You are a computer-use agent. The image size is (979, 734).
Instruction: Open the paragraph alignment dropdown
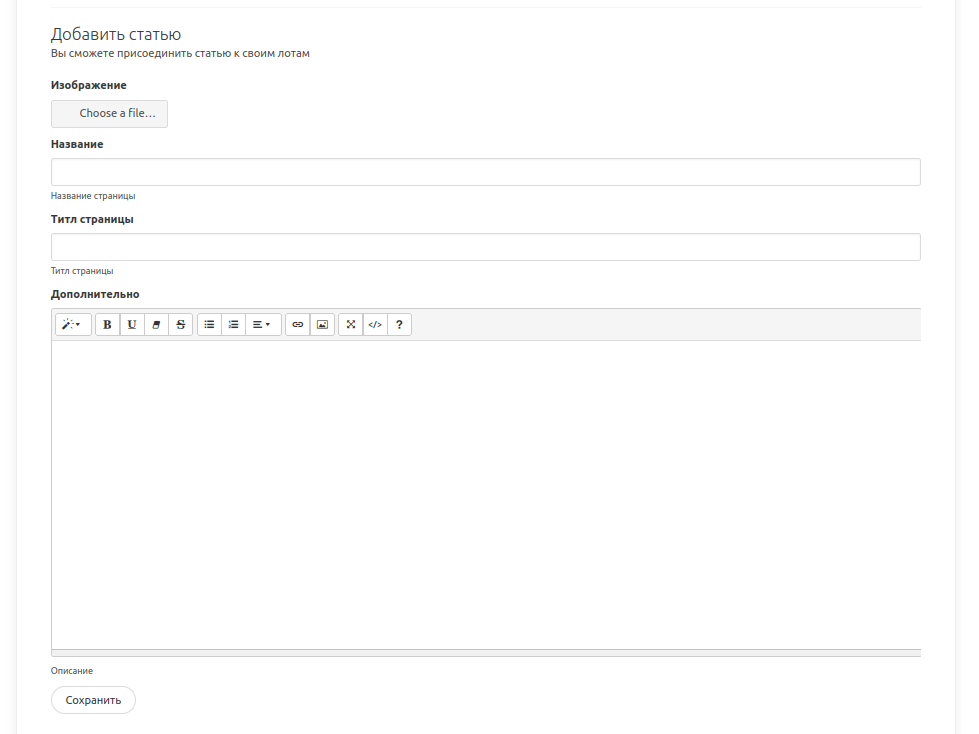coord(262,325)
